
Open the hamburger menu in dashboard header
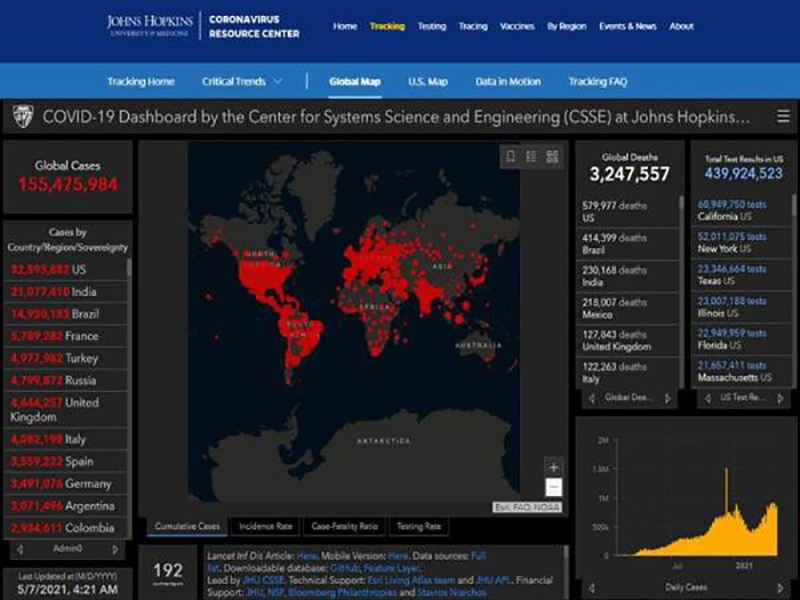pos(782,117)
